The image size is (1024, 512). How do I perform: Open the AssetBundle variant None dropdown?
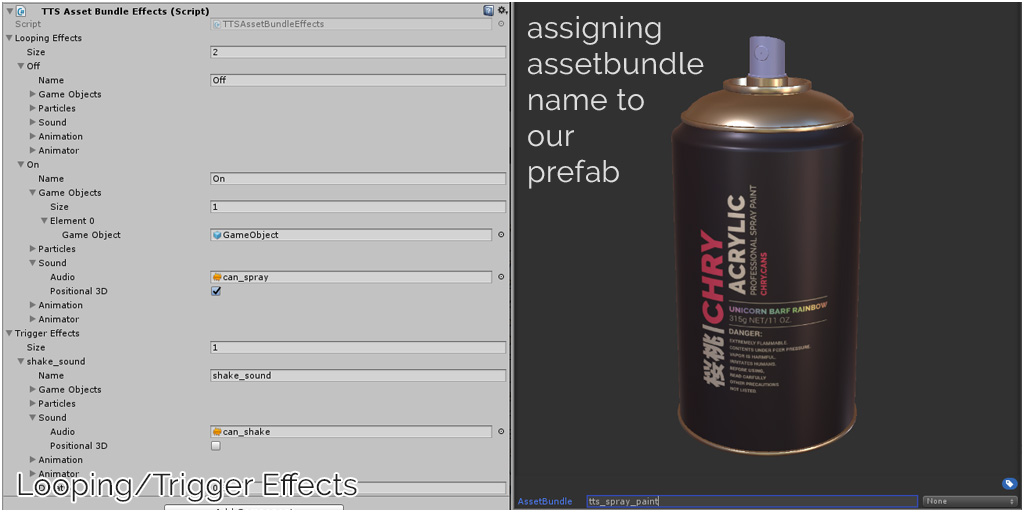[x=969, y=502]
